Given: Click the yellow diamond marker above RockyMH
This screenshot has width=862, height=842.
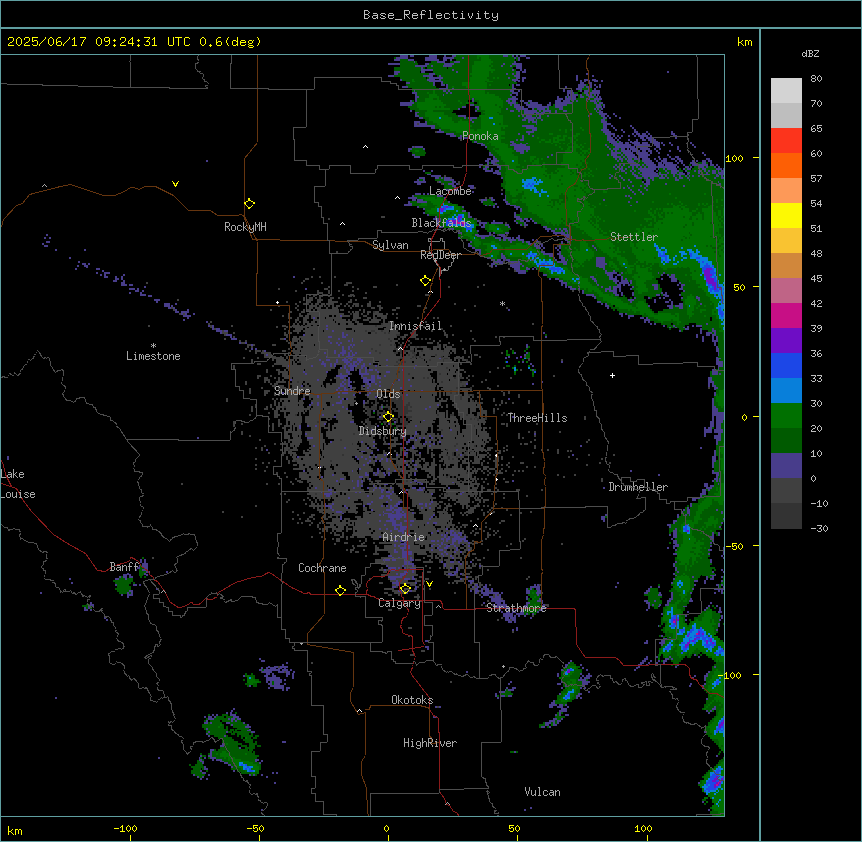Looking at the screenshot, I should [249, 204].
